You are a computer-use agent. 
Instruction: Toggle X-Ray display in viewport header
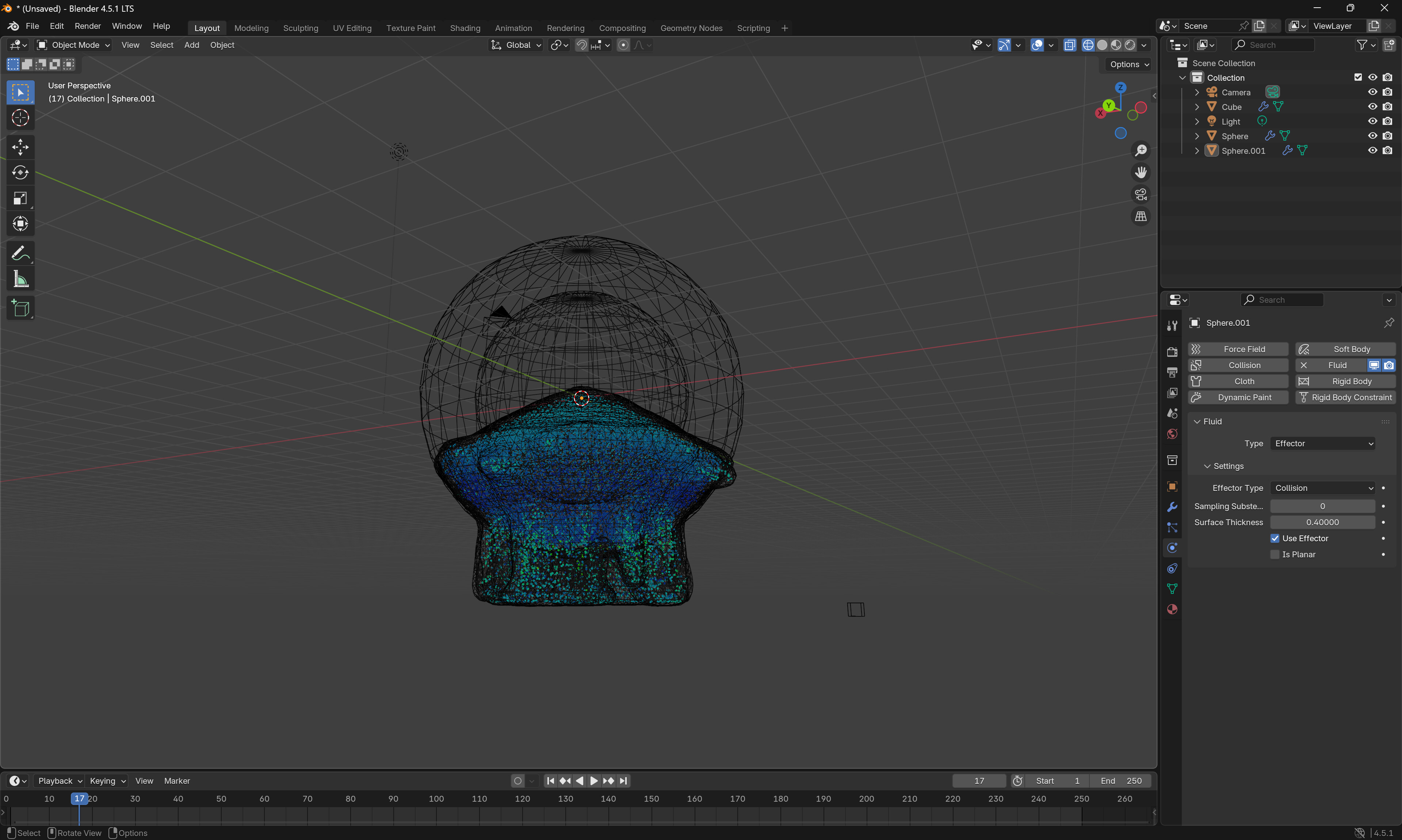1070,45
